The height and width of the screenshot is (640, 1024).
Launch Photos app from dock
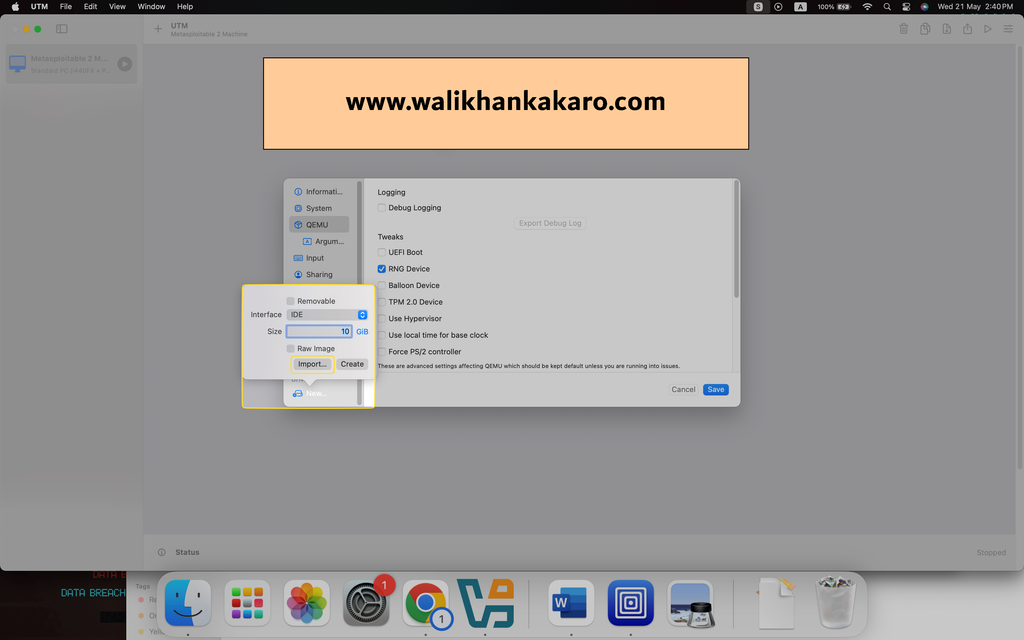tap(307, 603)
